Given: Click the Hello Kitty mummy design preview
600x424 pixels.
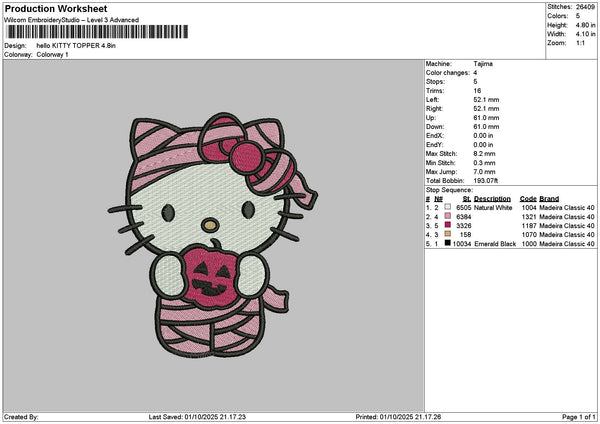Looking at the screenshot, I should tap(213, 235).
